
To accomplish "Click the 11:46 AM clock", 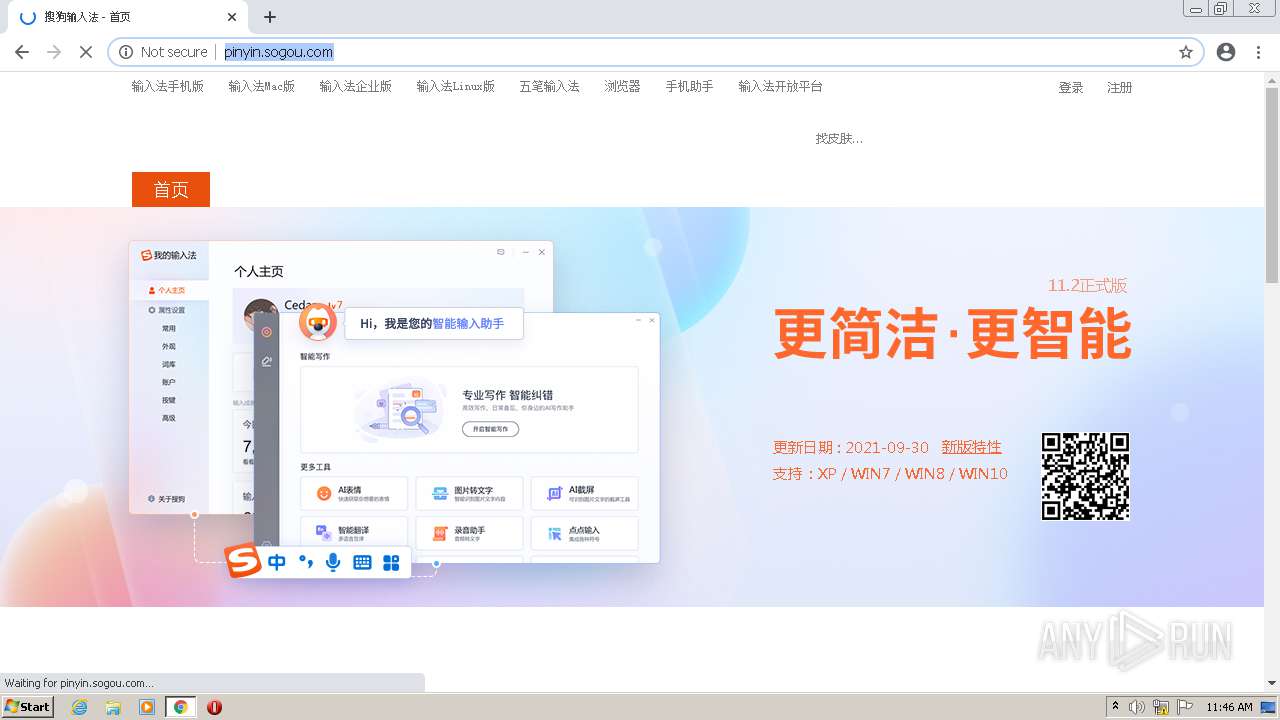I will click(1229, 707).
